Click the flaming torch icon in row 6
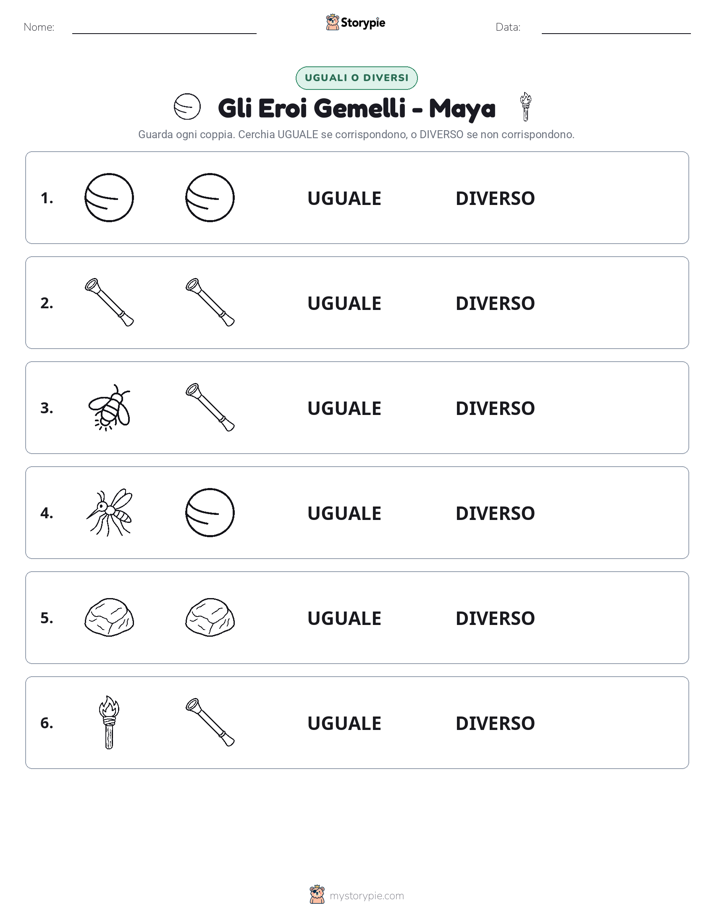This screenshot has width=714, height=924. pyautogui.click(x=109, y=722)
